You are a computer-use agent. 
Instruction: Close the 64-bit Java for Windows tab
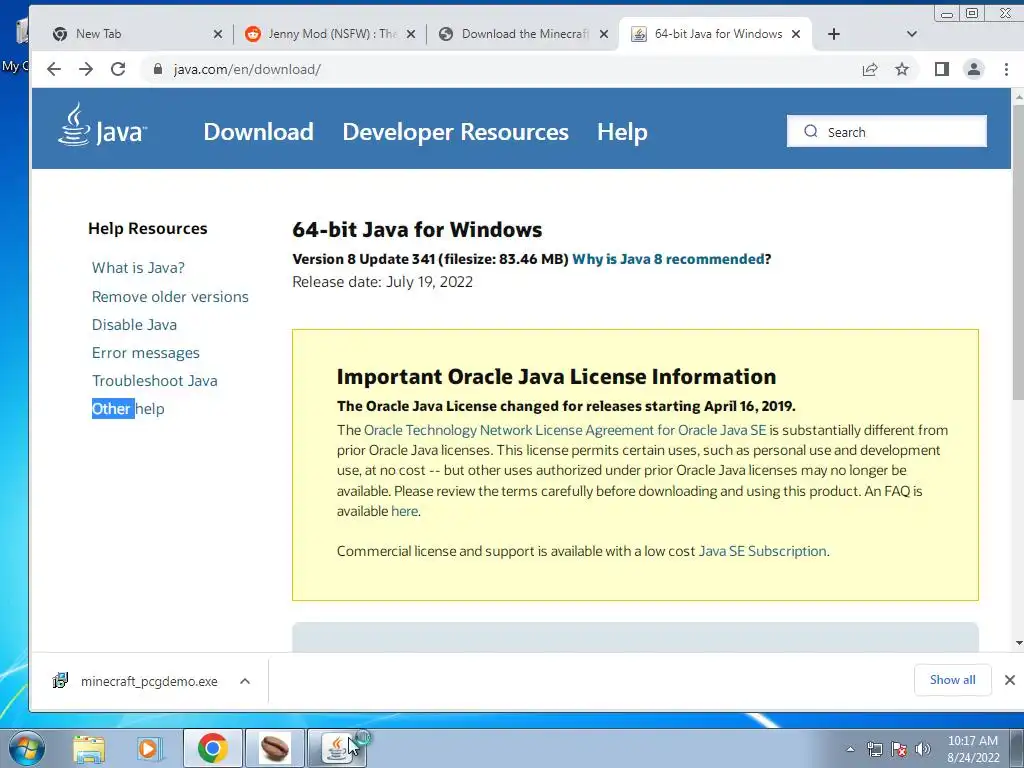(796, 34)
